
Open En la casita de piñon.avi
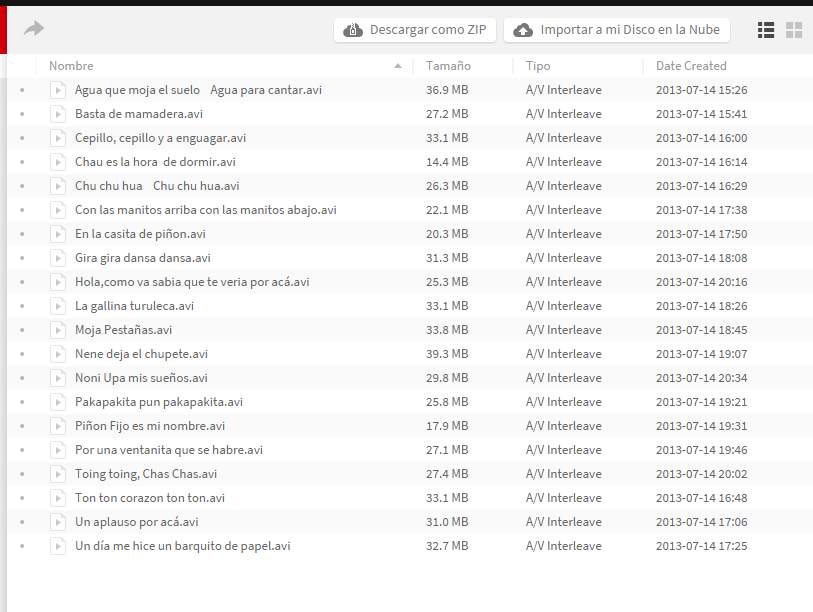(140, 234)
